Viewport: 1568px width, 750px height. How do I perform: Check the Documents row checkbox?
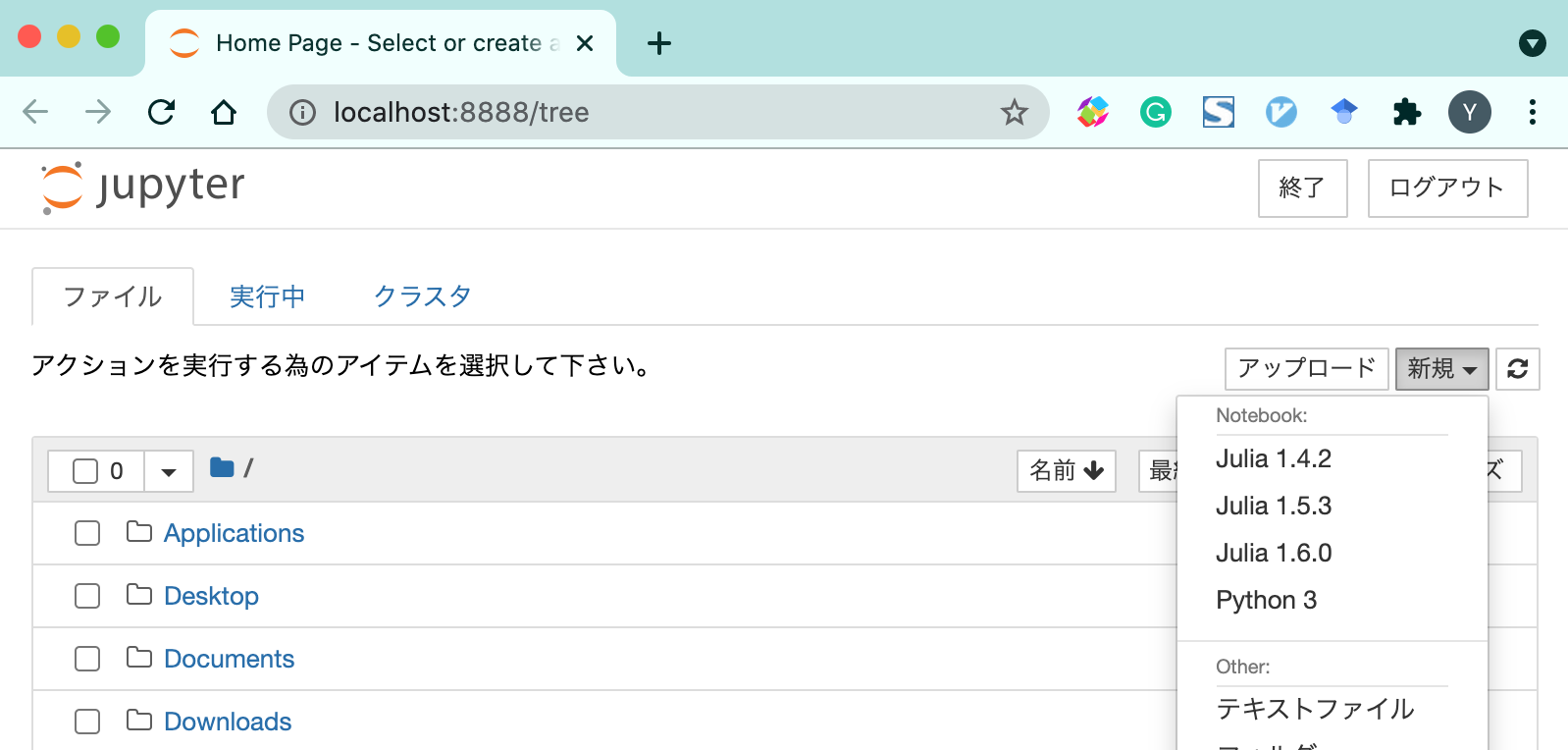pos(87,659)
